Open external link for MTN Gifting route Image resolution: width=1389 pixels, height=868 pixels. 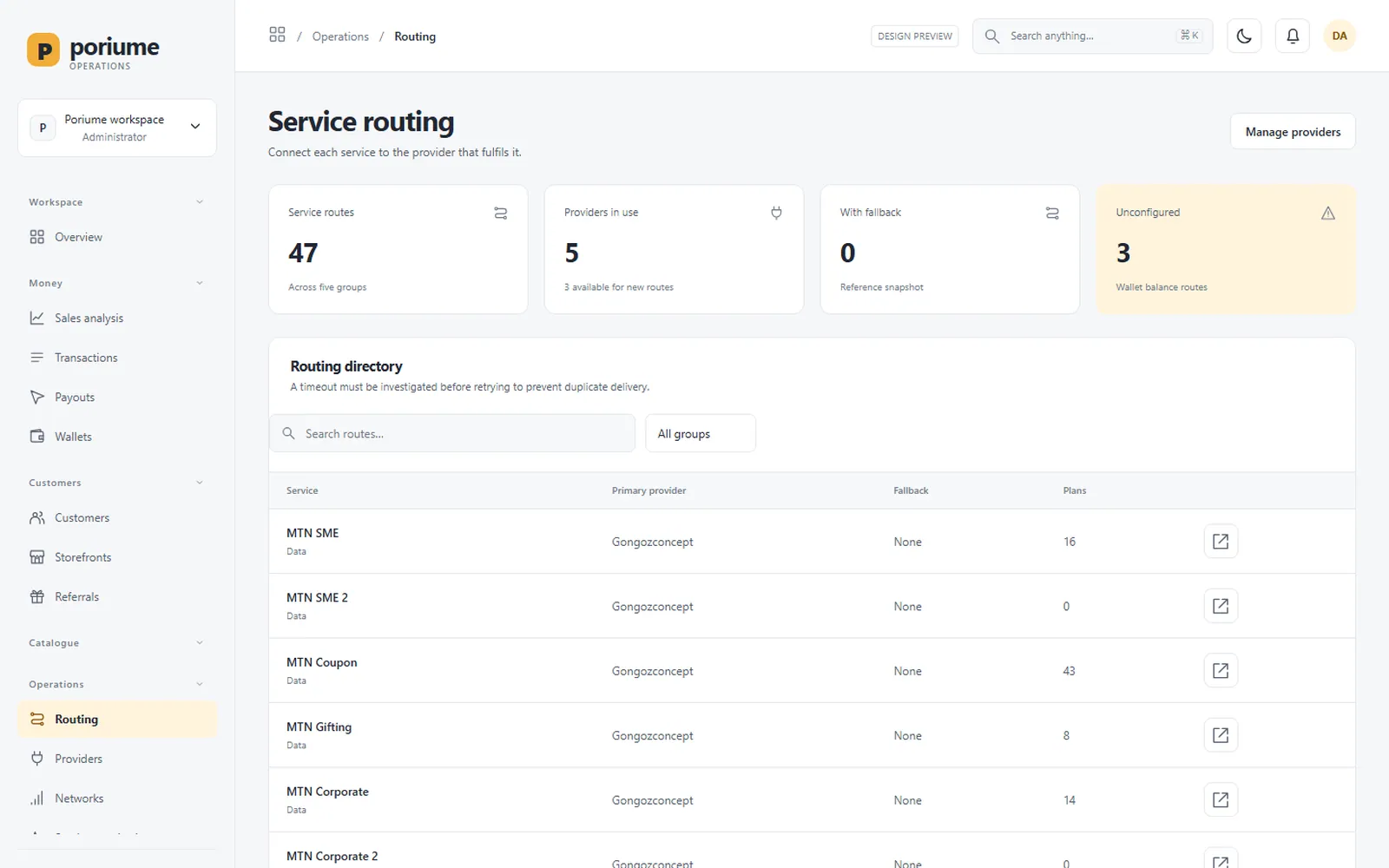click(x=1221, y=735)
